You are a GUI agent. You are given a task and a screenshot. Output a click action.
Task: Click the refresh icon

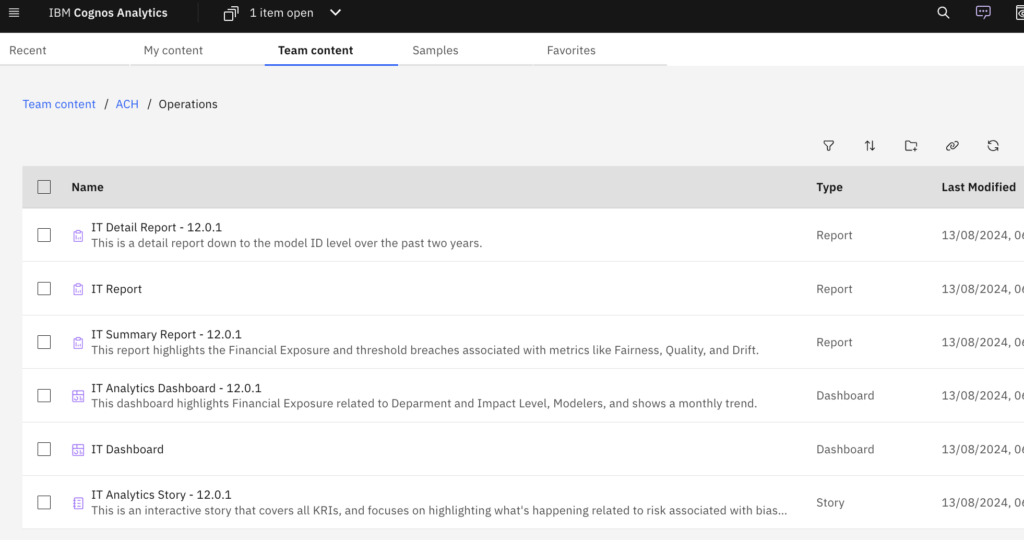pos(993,146)
